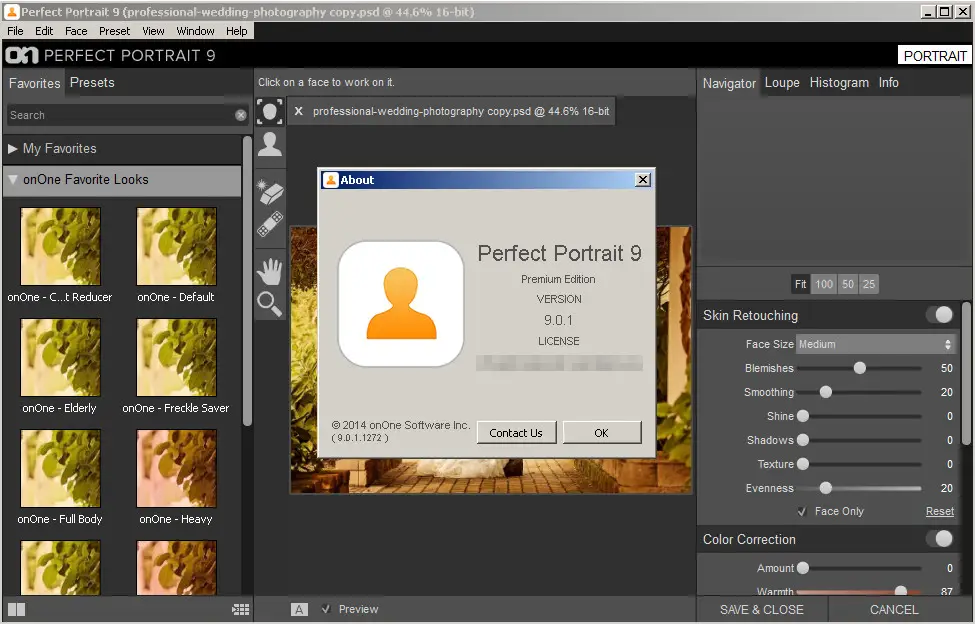Click the PORTRAIT module button
Screen dimensions: 975x624
[x=935, y=56]
